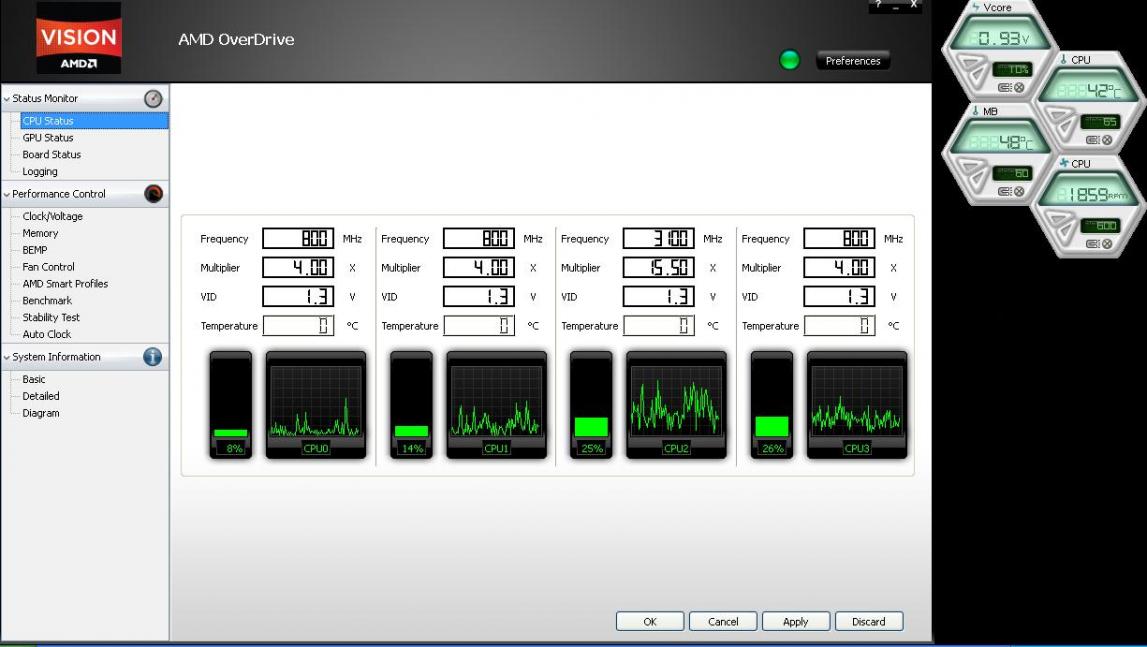This screenshot has width=1147, height=647.
Task: Click the CPU0 usage history graph
Action: click(315, 405)
